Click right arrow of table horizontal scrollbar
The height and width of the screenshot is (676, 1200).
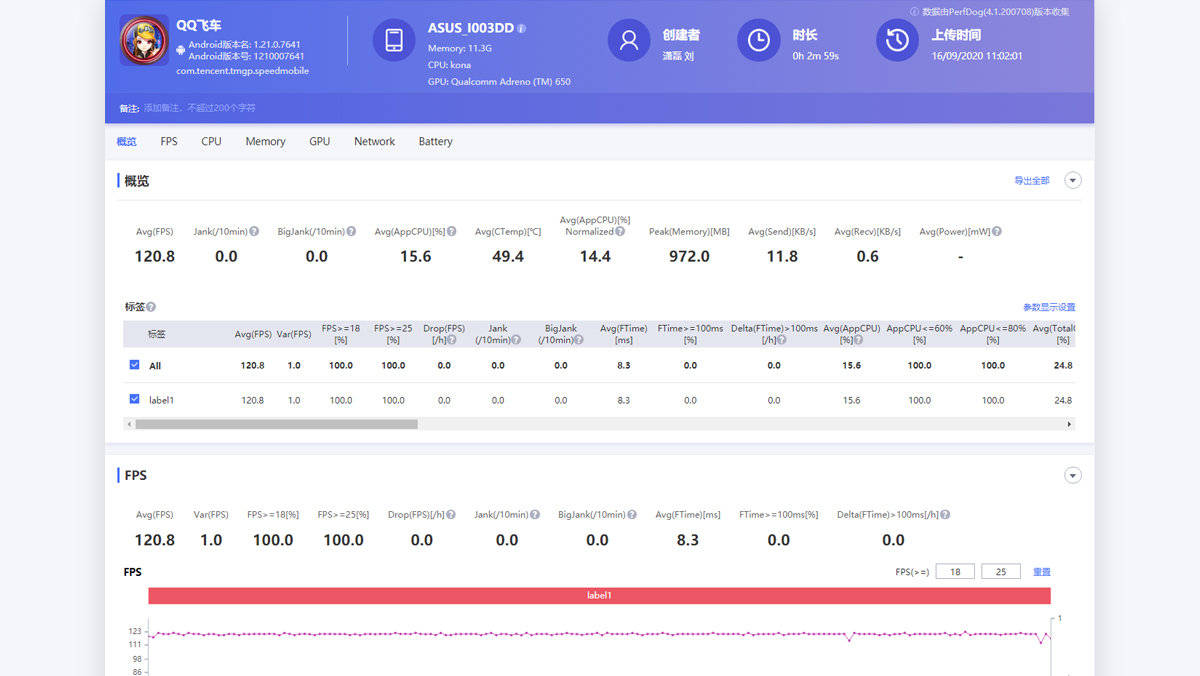click(x=1069, y=424)
